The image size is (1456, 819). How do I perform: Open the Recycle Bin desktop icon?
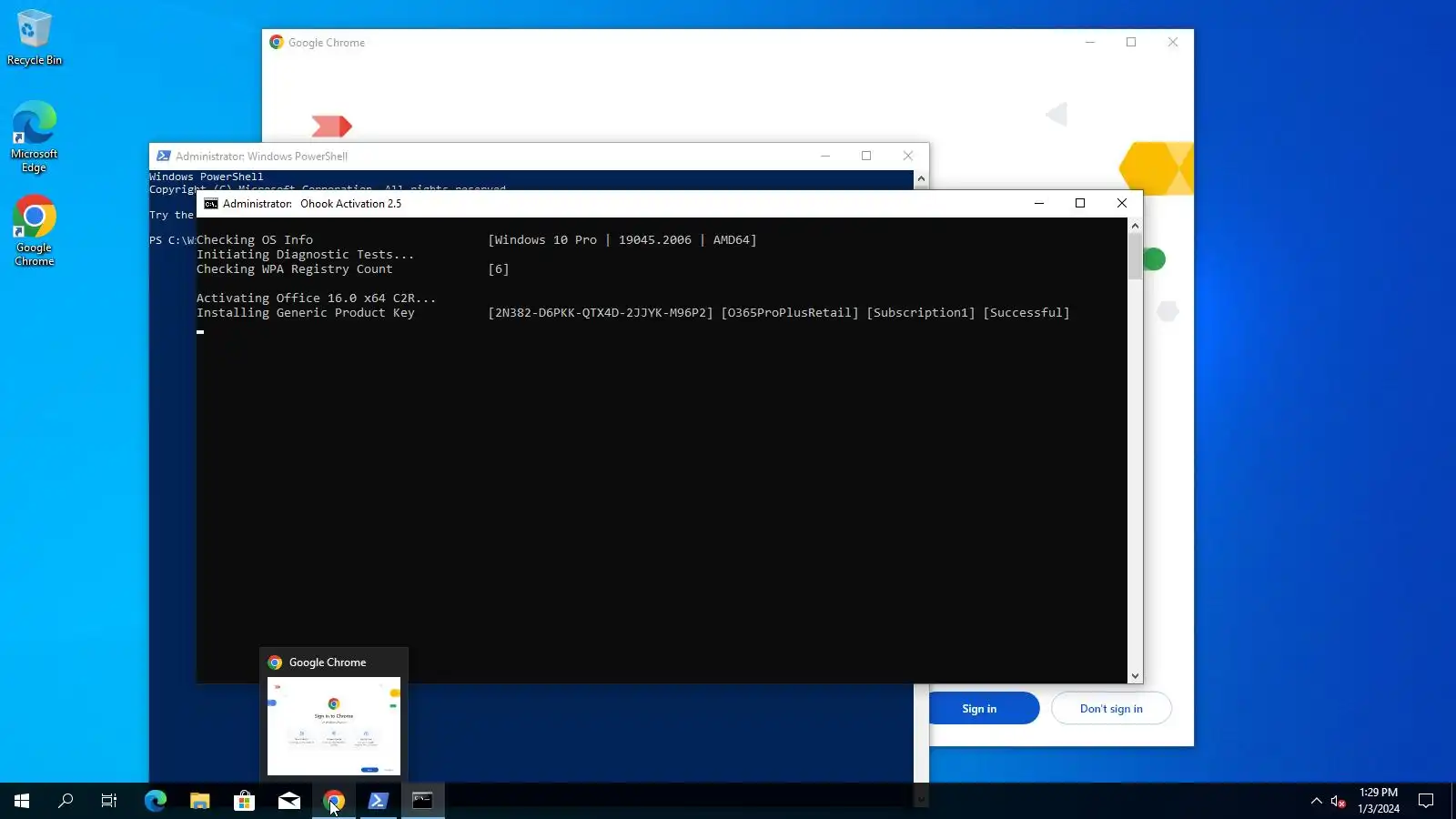pyautogui.click(x=35, y=37)
